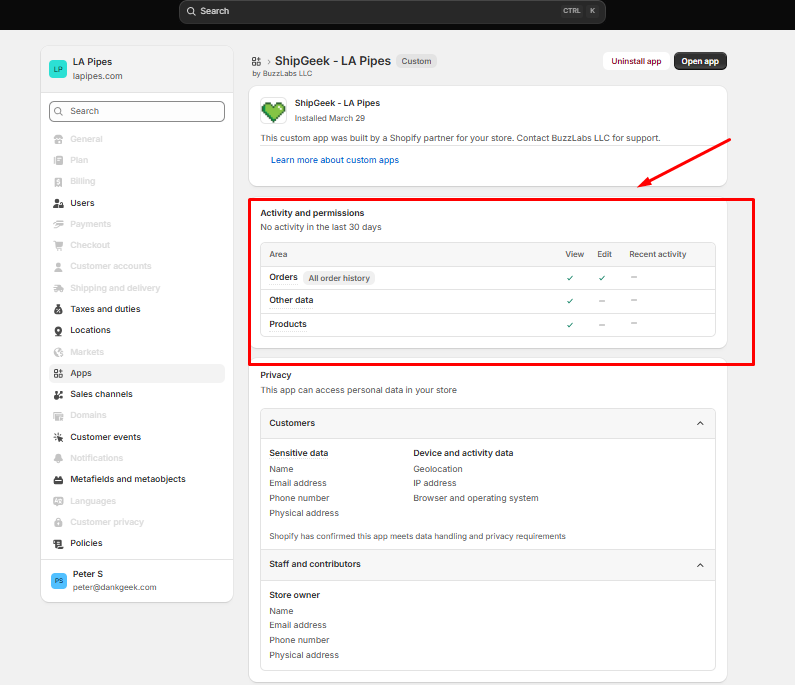
Task: Click the Uninstall app button
Action: [x=636, y=61]
